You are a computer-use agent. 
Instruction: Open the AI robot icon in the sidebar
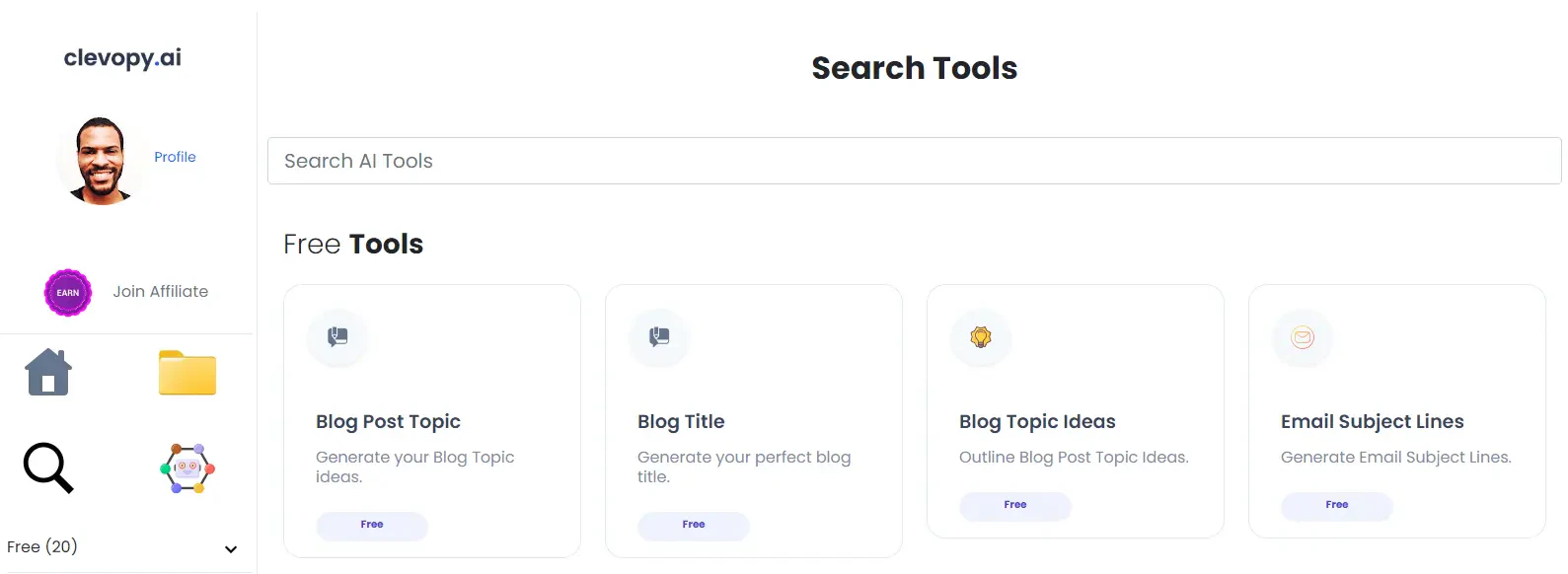pyautogui.click(x=187, y=467)
